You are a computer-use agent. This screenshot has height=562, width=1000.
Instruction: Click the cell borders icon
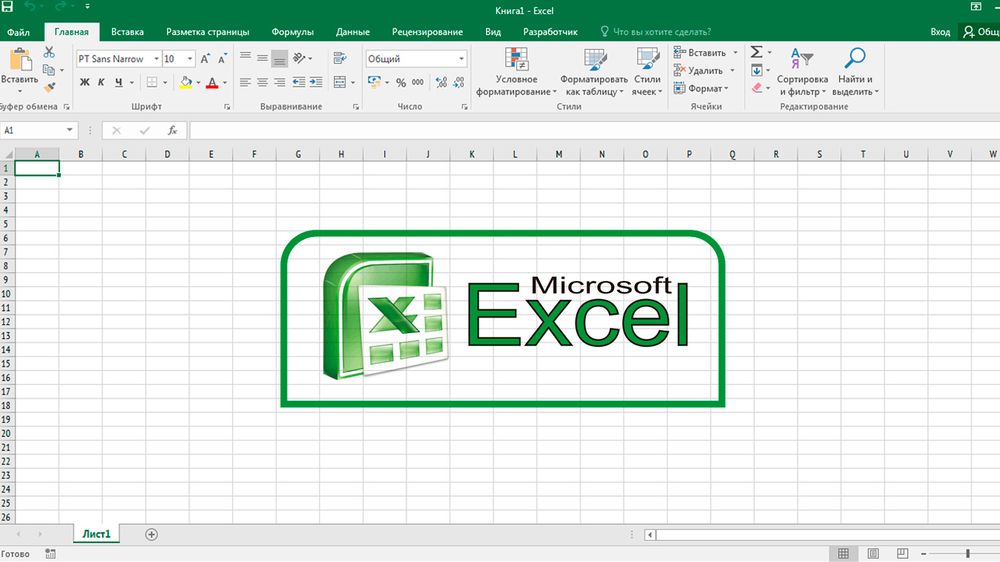152,82
